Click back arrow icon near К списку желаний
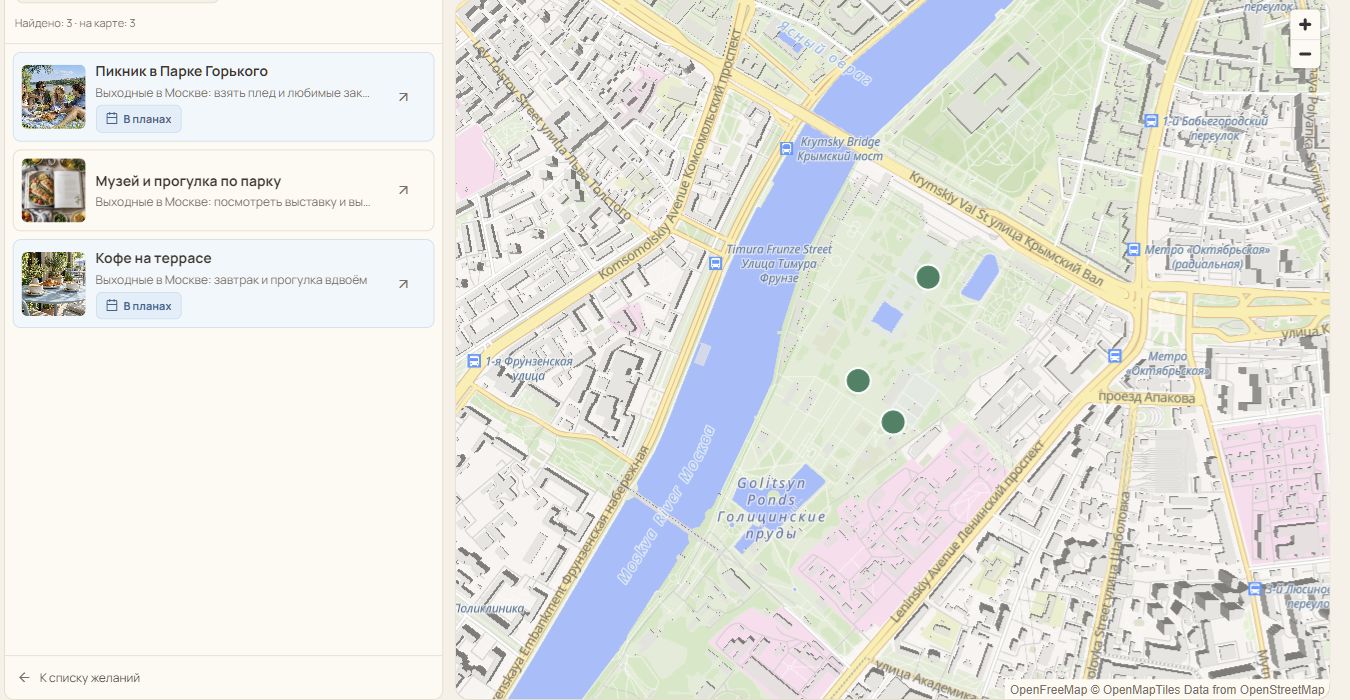The height and width of the screenshot is (700, 1350). [x=25, y=678]
